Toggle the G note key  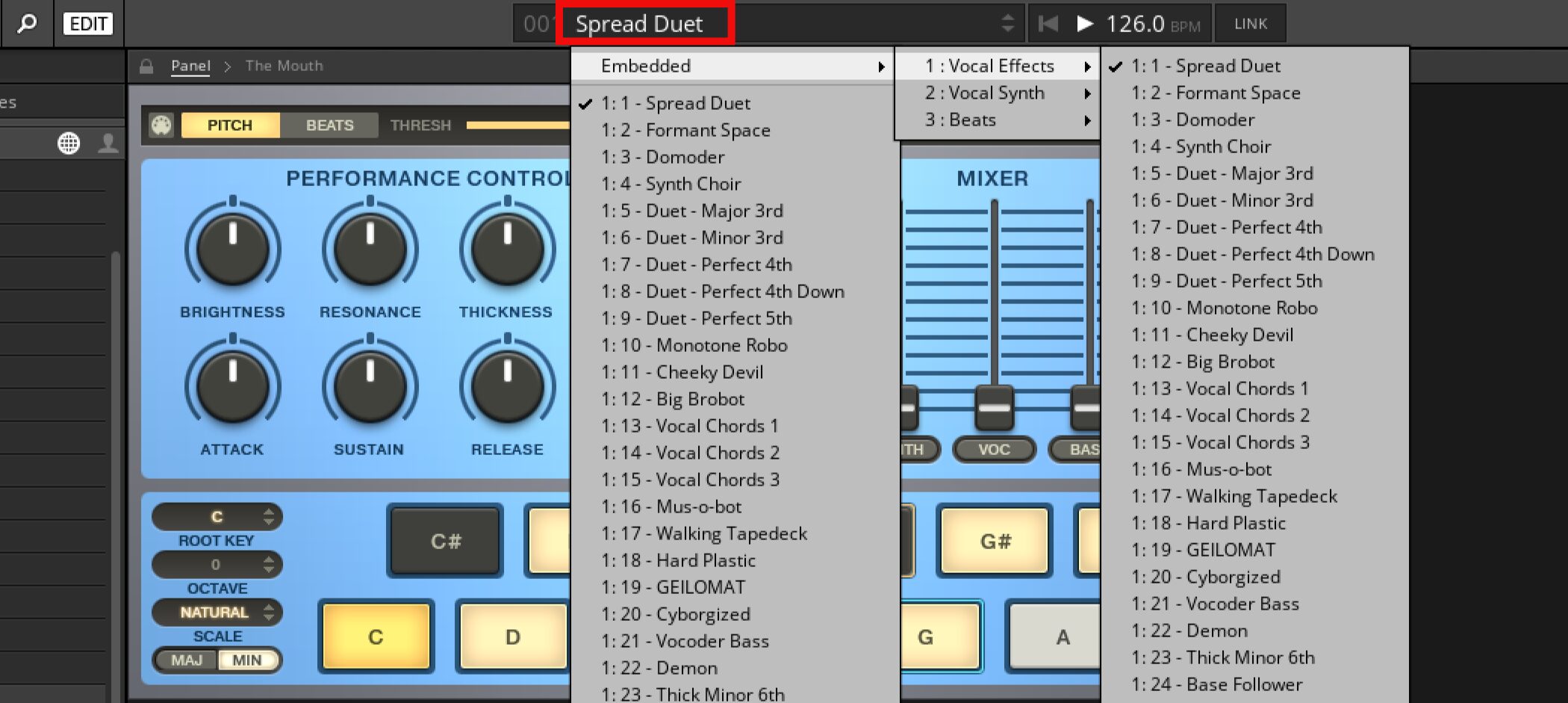pos(941,637)
